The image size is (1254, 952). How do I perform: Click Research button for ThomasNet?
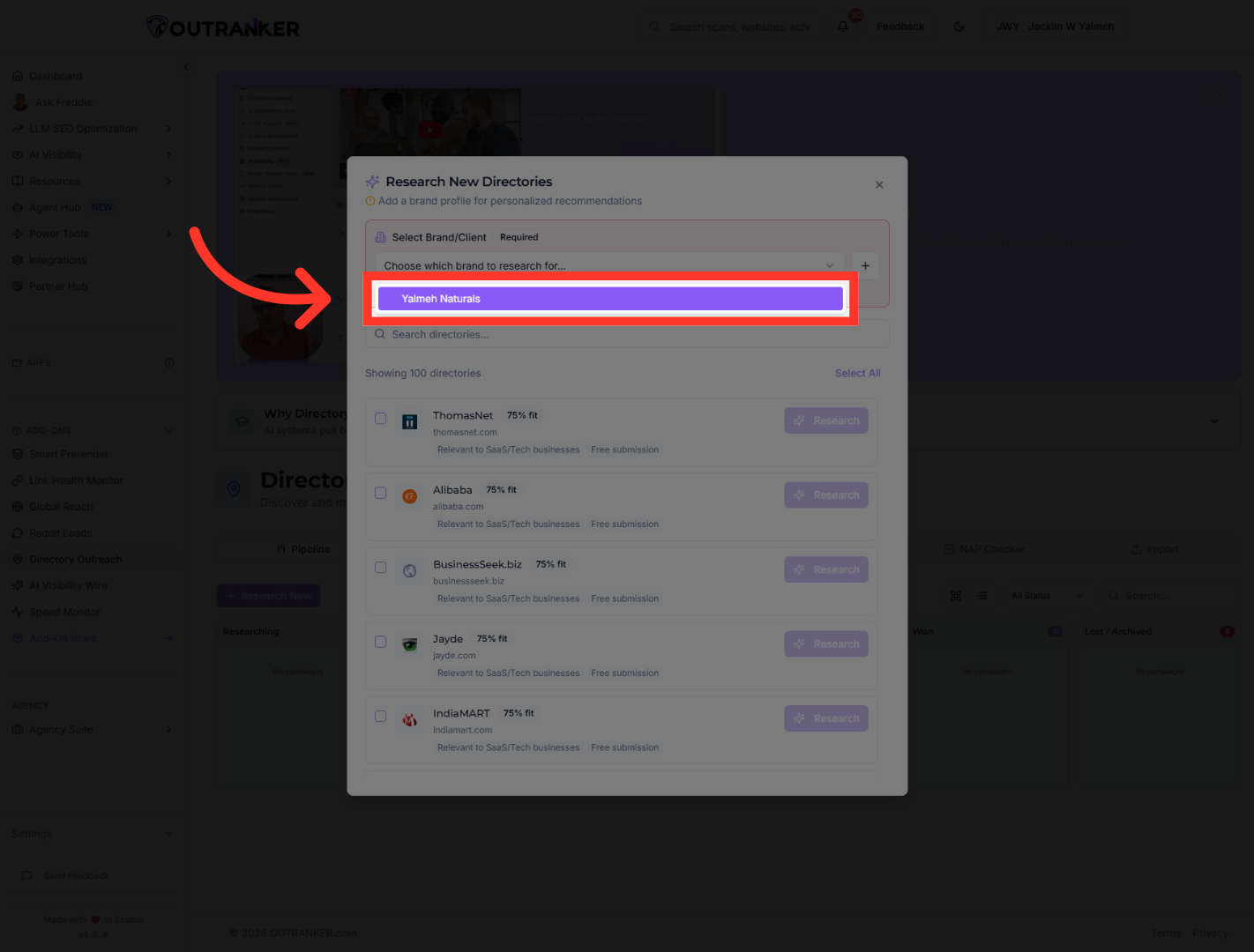tap(826, 420)
